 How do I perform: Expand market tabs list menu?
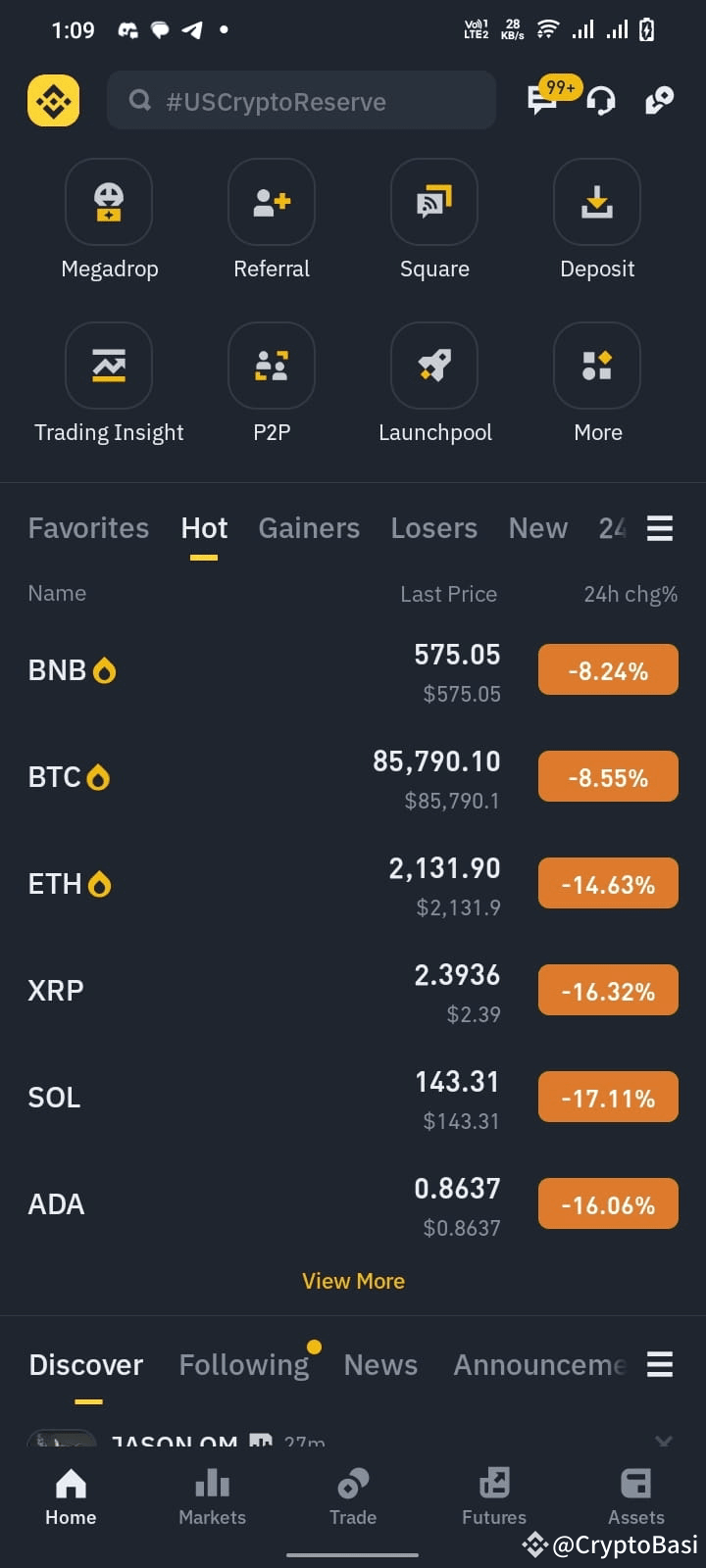click(660, 528)
